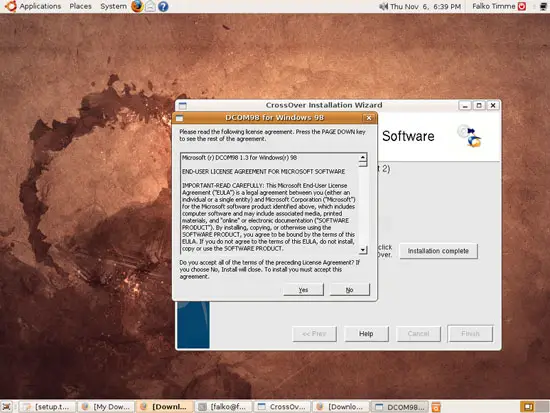The image size is (550, 413).
Task: Click the 'Microsoft (r) DCOM98 1.3' license line
Action: (x=239, y=158)
